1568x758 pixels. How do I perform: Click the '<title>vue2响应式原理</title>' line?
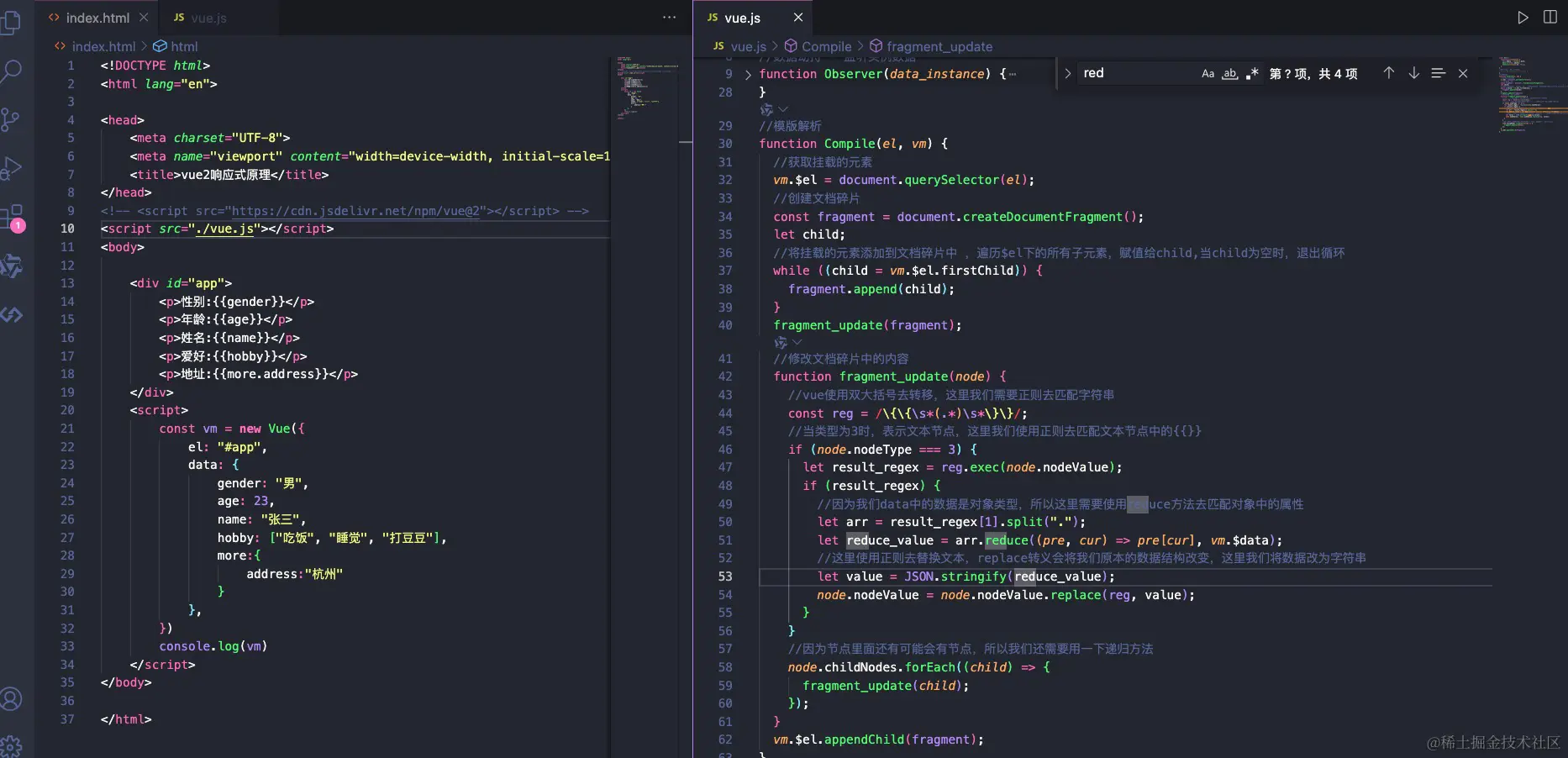tap(229, 175)
